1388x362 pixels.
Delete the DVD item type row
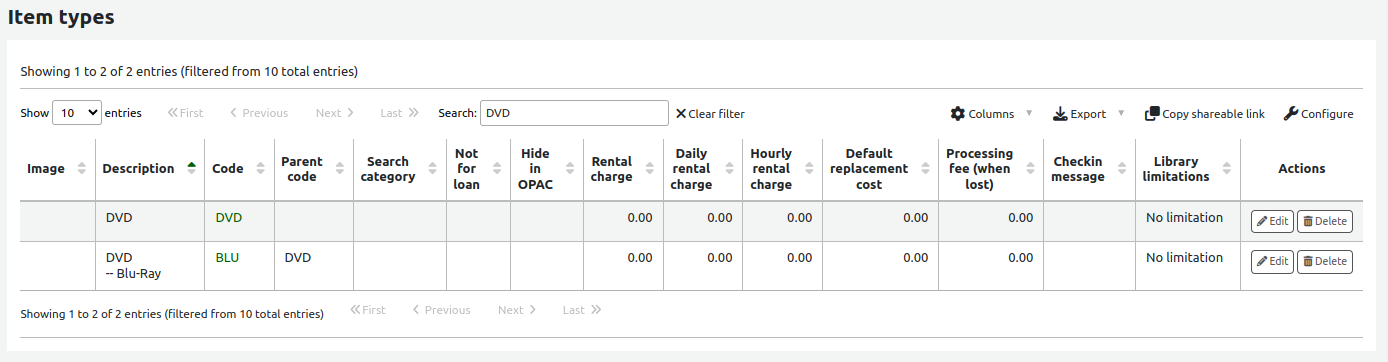[1325, 221]
